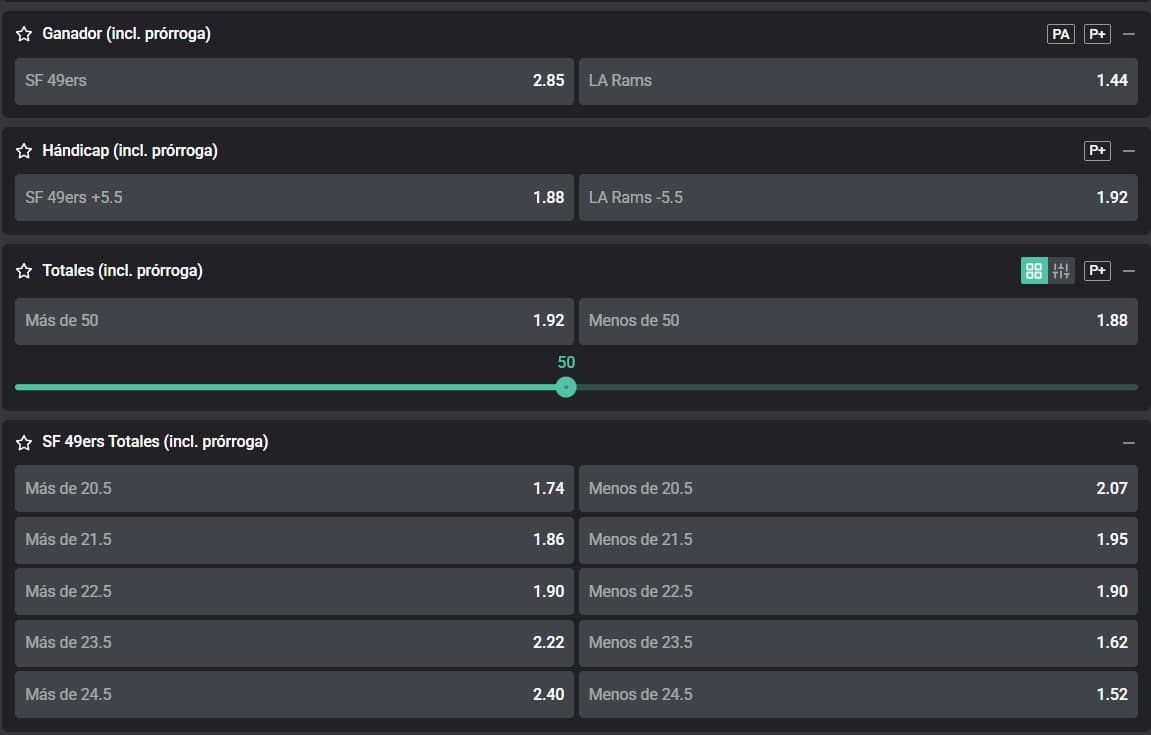
Task: Select Más de 24.5 at 2.40
Action: click(295, 694)
